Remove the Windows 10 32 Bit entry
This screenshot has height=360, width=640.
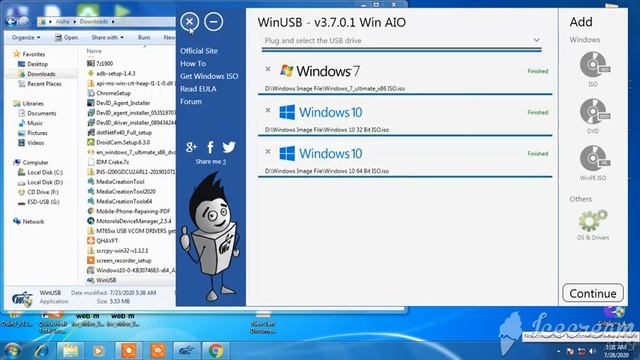(268, 110)
